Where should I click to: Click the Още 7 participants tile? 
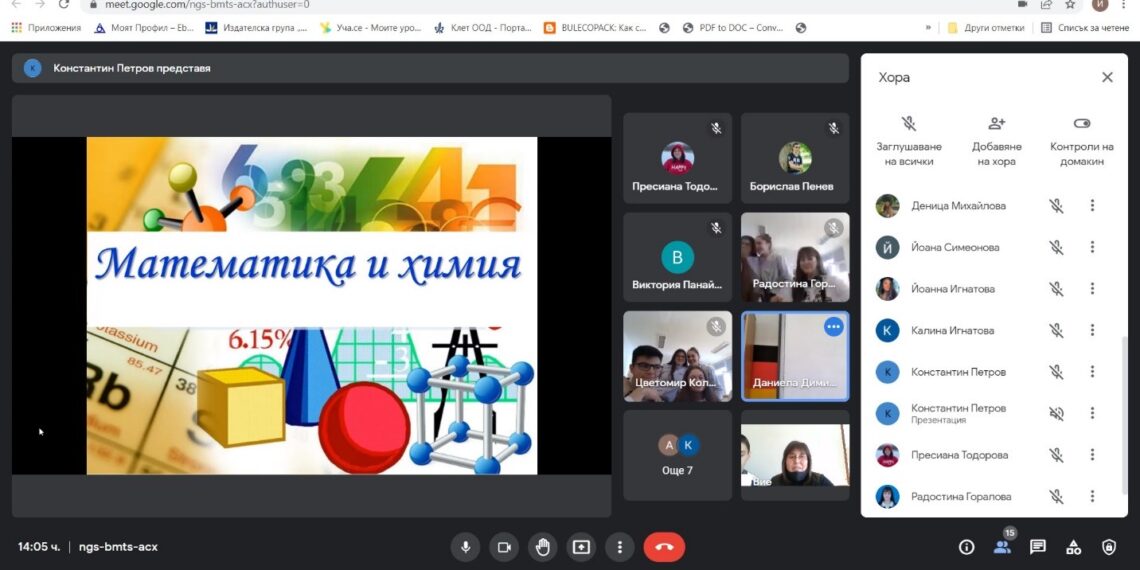point(677,455)
